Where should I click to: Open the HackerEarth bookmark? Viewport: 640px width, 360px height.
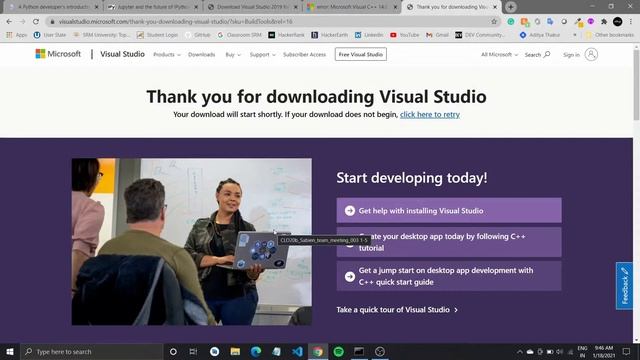tap(329, 35)
